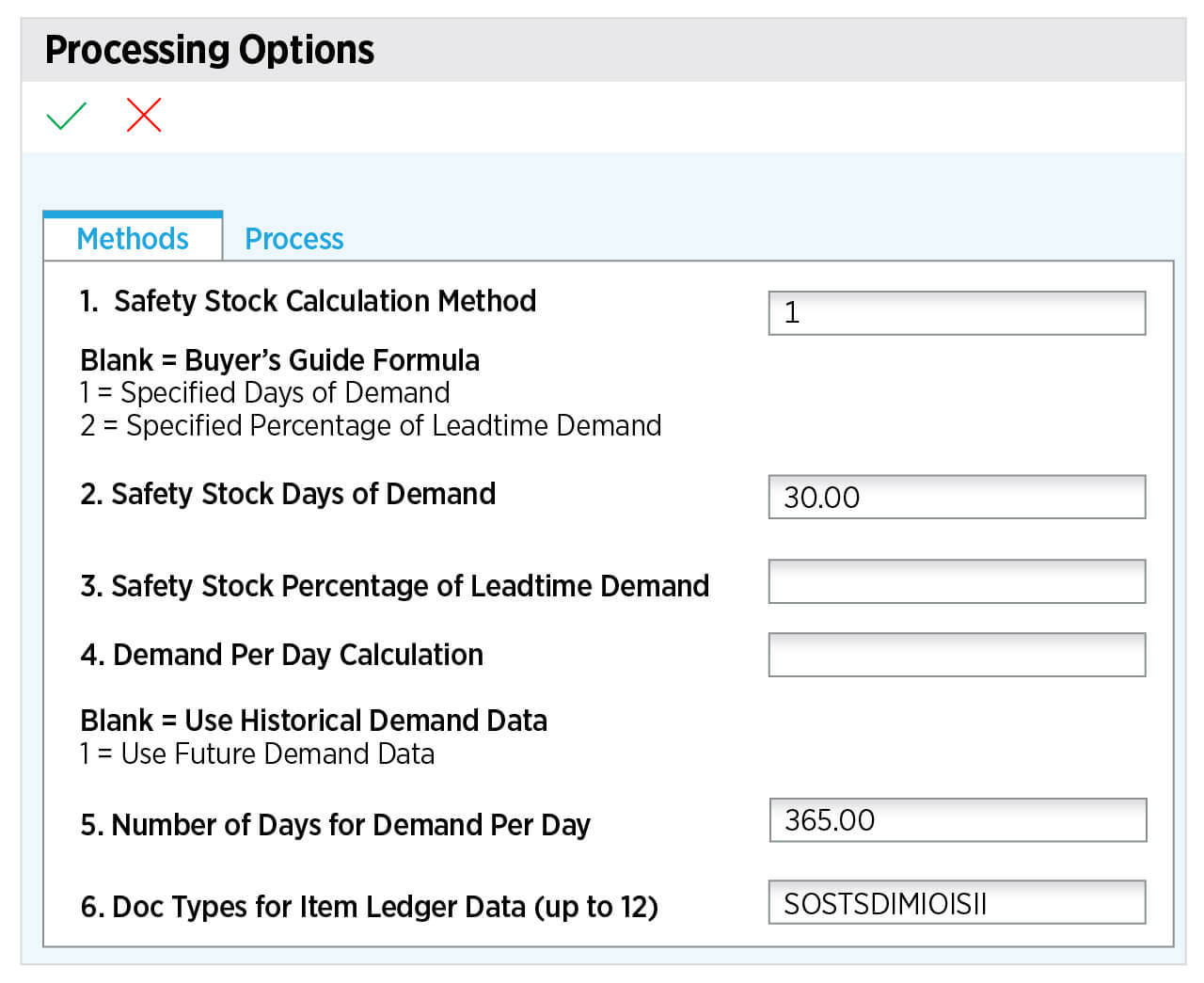Click the Safety Stock Days of Demand field
The width and height of the screenshot is (1204, 983).
coord(957,497)
